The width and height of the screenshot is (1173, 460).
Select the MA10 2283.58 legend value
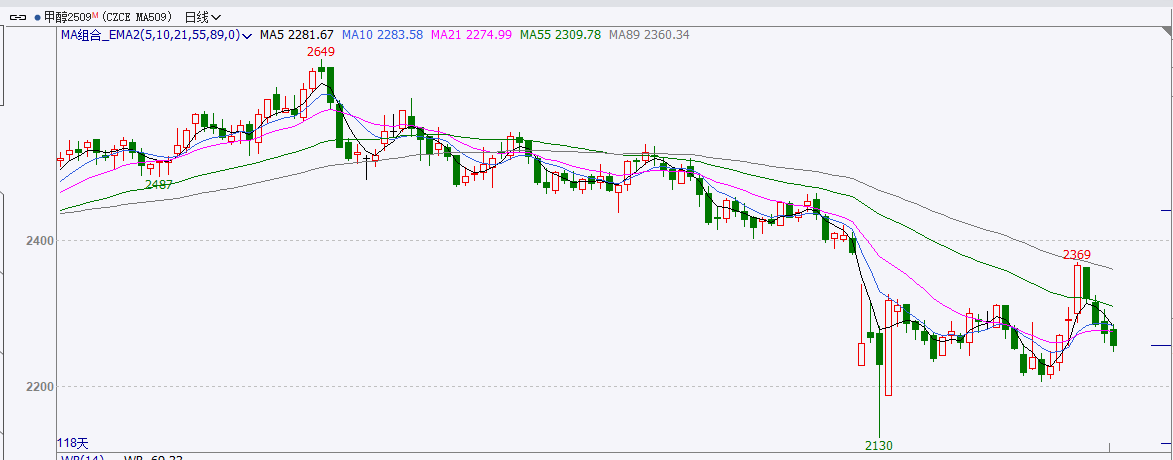click(x=382, y=34)
